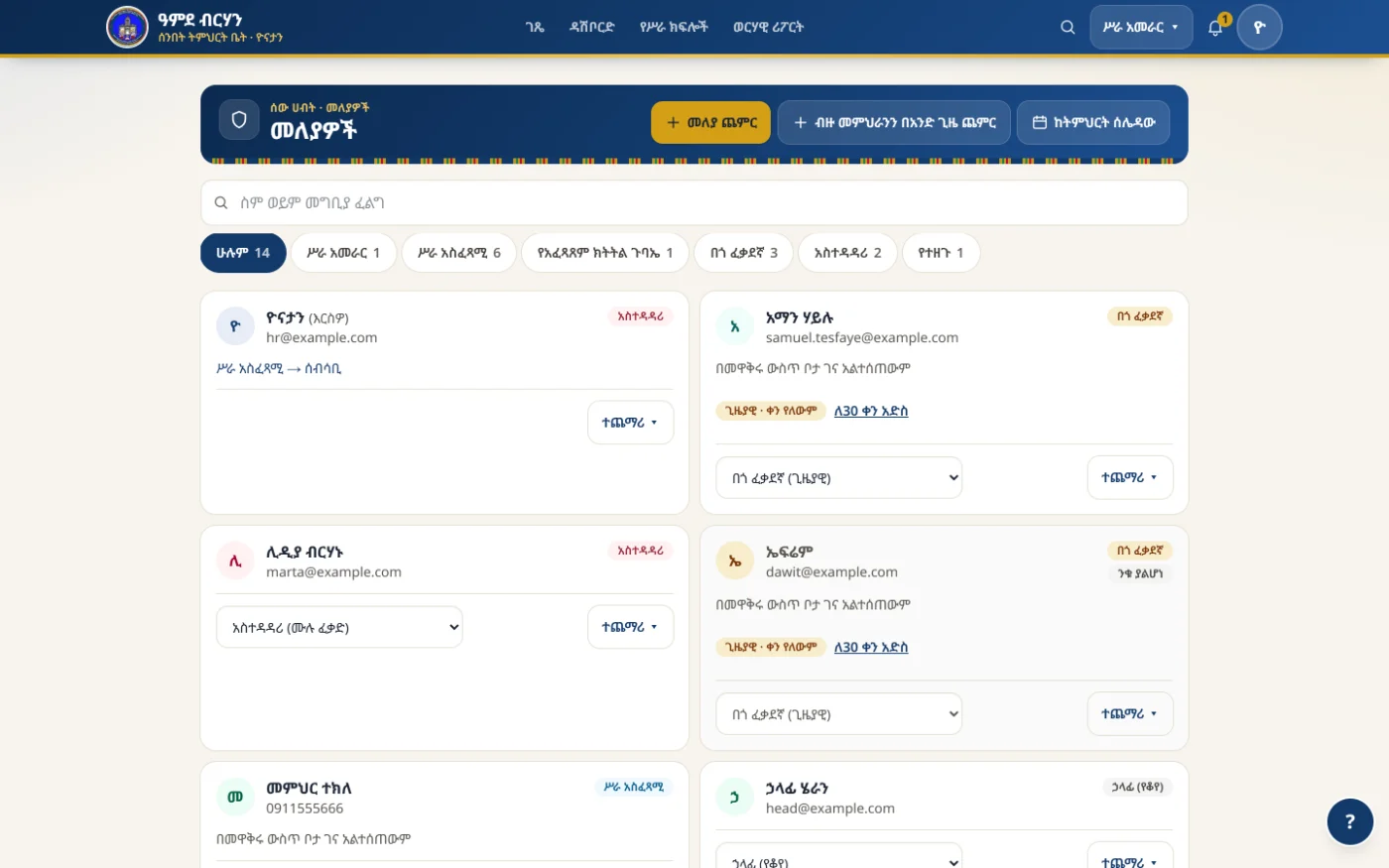
Task: Focus the ስም ወይም መግቢያ ፈልግ search field
Action: tap(694, 202)
